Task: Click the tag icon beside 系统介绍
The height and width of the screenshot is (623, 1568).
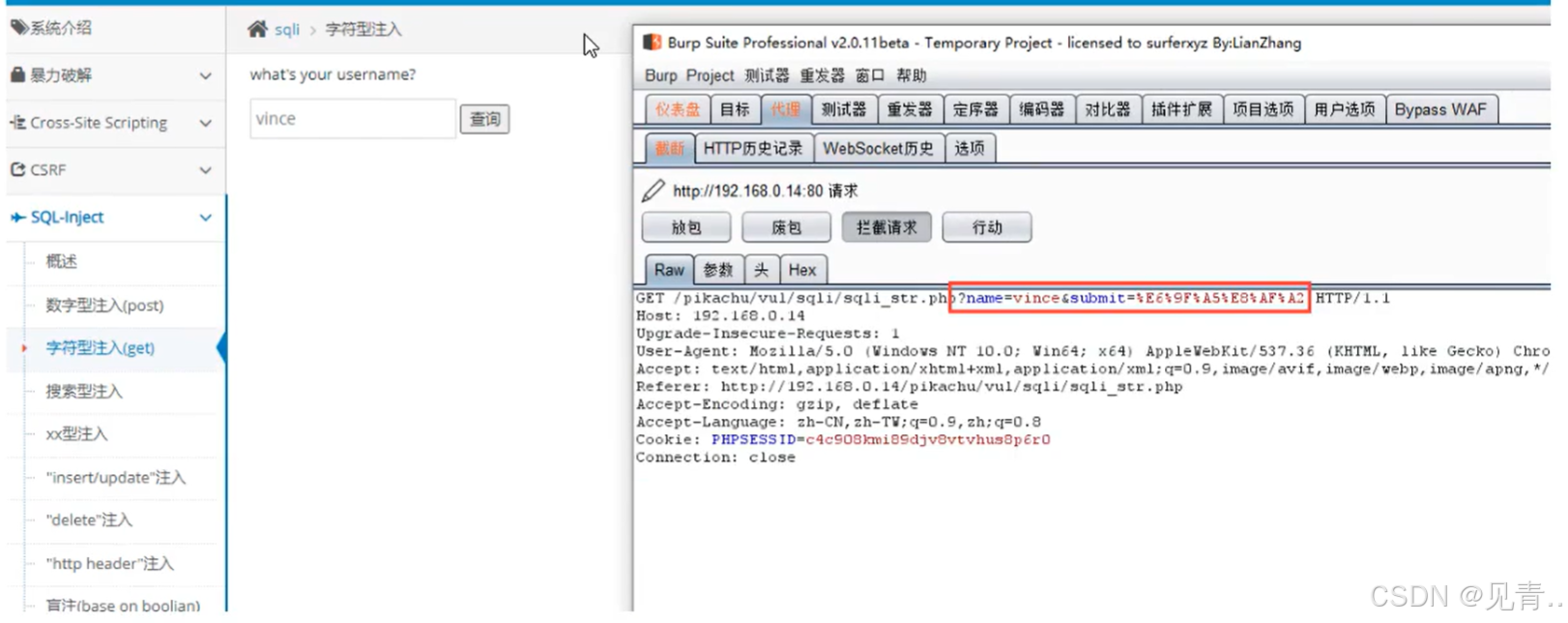Action: (18, 27)
